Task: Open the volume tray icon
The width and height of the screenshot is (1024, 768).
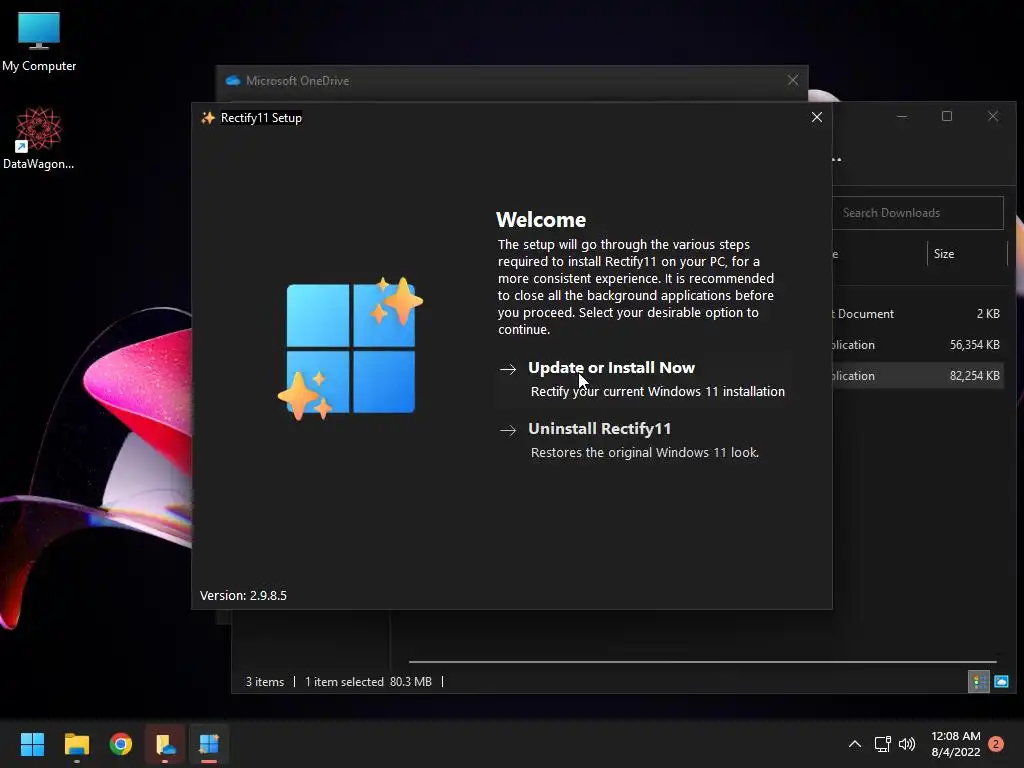Action: pyautogui.click(x=907, y=744)
